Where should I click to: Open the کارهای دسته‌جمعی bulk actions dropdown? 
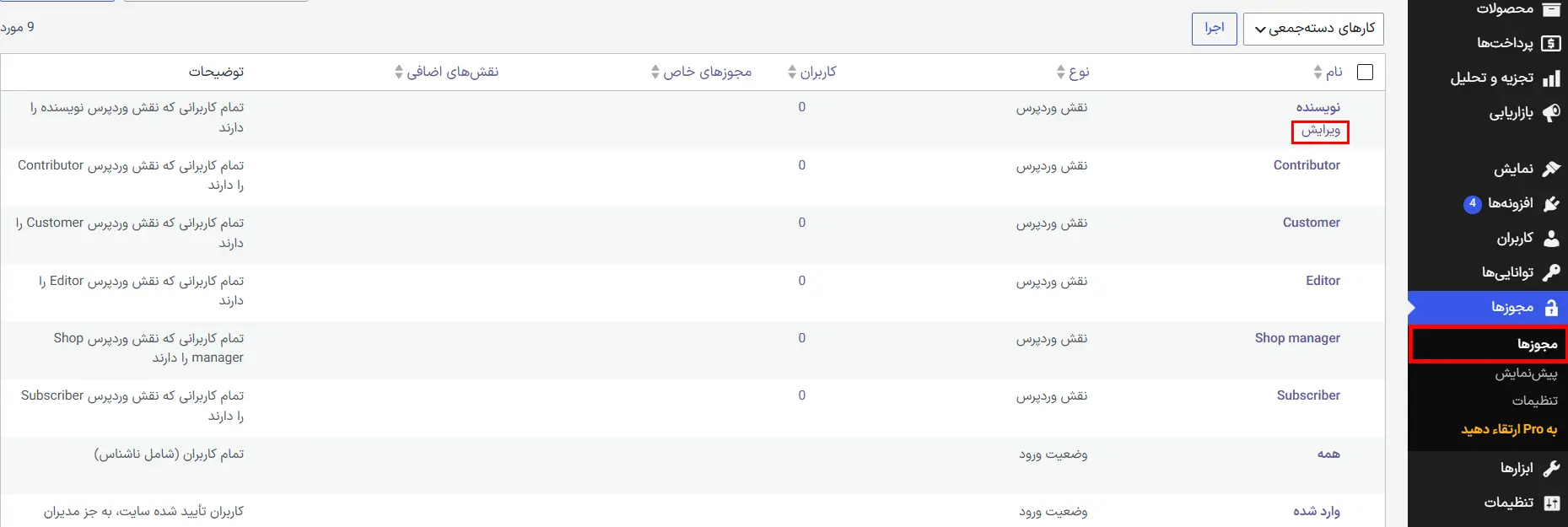point(1313,29)
